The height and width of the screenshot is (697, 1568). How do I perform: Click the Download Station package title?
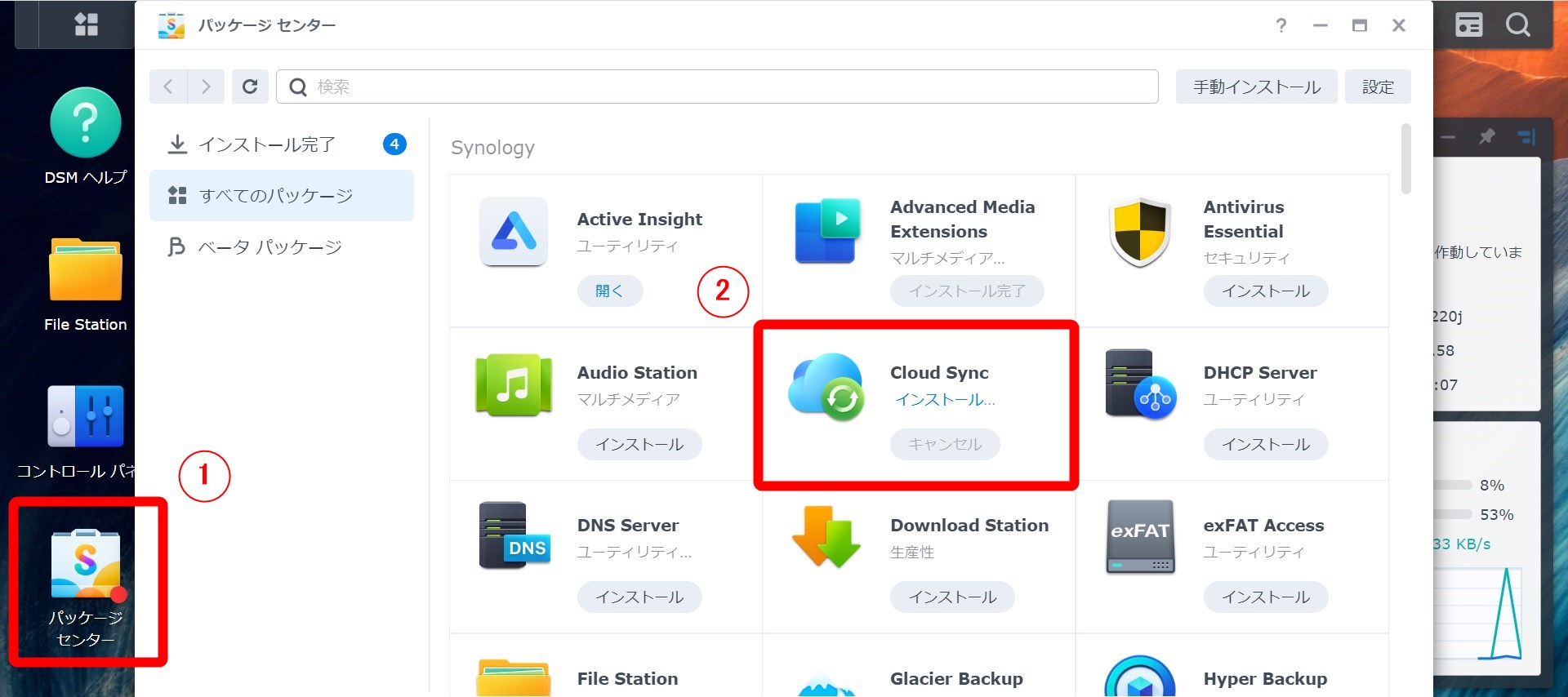(969, 525)
